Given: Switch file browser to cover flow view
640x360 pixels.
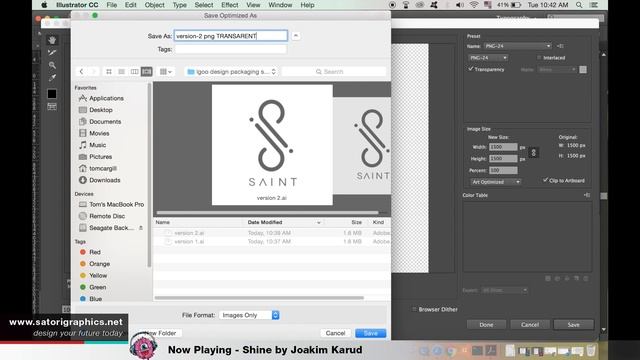Looking at the screenshot, I should (x=147, y=71).
